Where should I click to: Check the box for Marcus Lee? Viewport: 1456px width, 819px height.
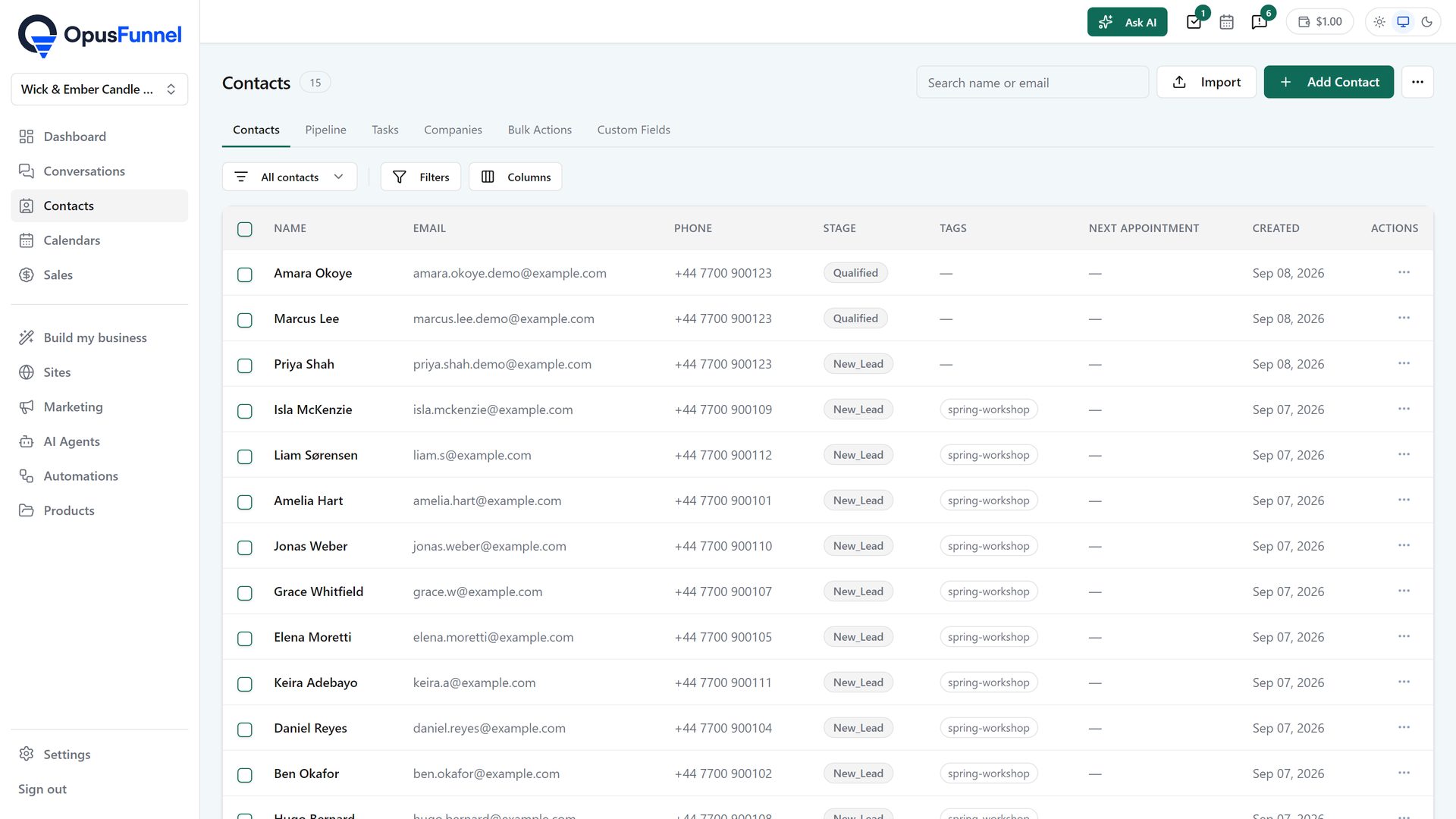244,320
